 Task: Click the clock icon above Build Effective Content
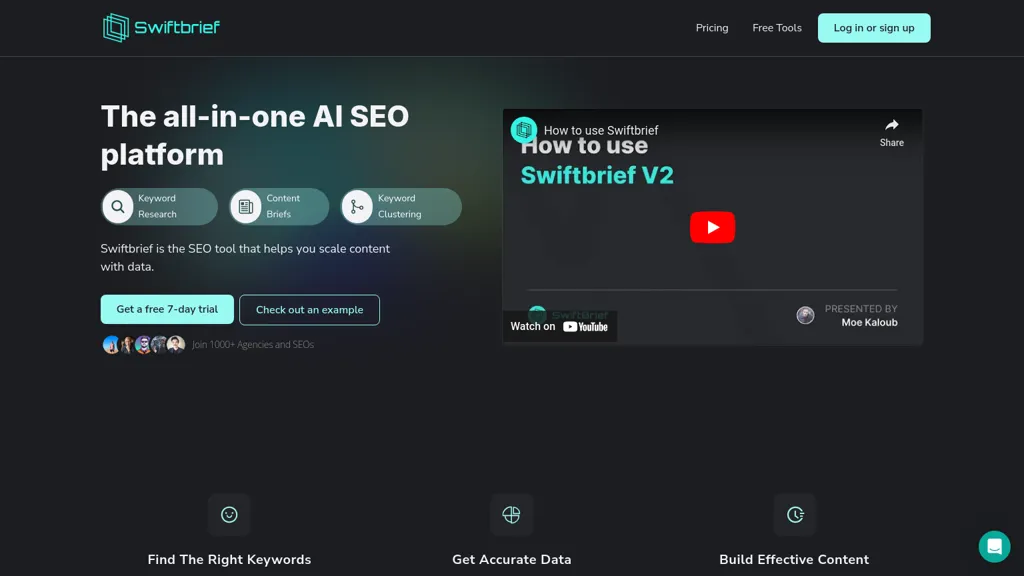pyautogui.click(x=795, y=515)
